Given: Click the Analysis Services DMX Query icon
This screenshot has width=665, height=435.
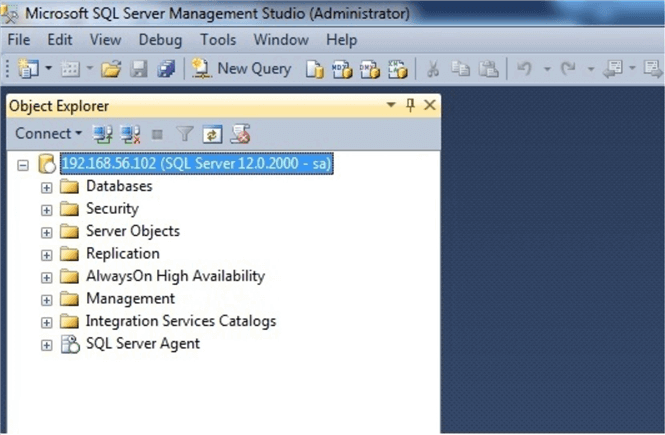Looking at the screenshot, I should (x=369, y=69).
